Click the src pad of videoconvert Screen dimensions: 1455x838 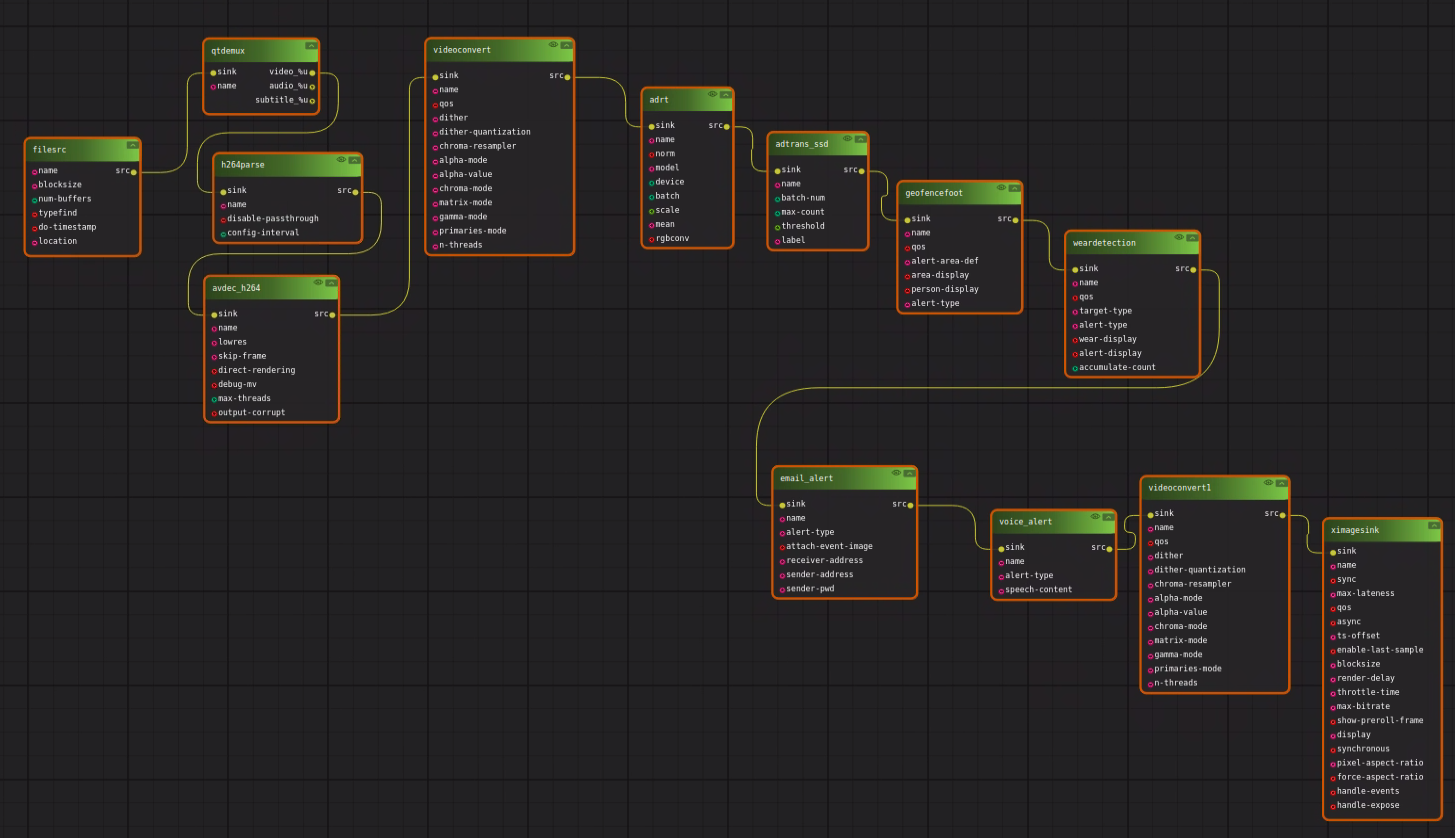point(567,74)
